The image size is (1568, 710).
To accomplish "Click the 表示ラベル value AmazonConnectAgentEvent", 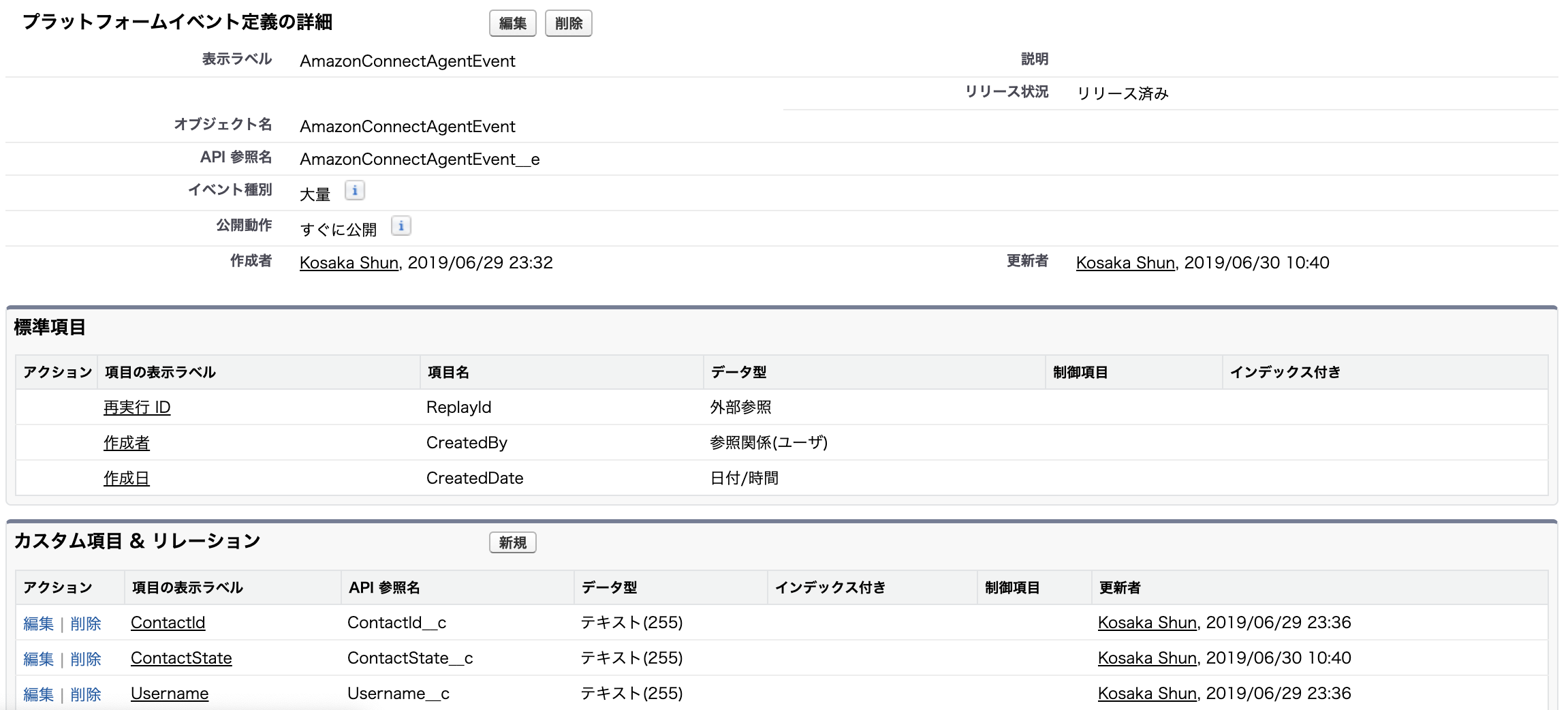I will coord(407,61).
